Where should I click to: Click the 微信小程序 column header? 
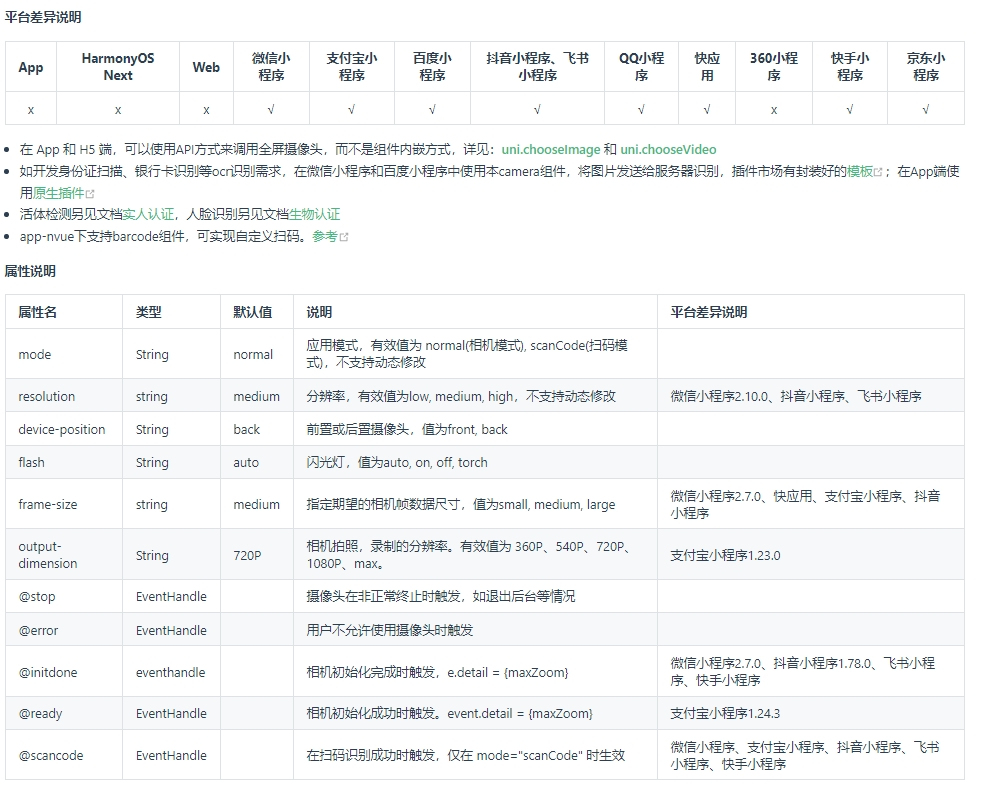(271, 67)
